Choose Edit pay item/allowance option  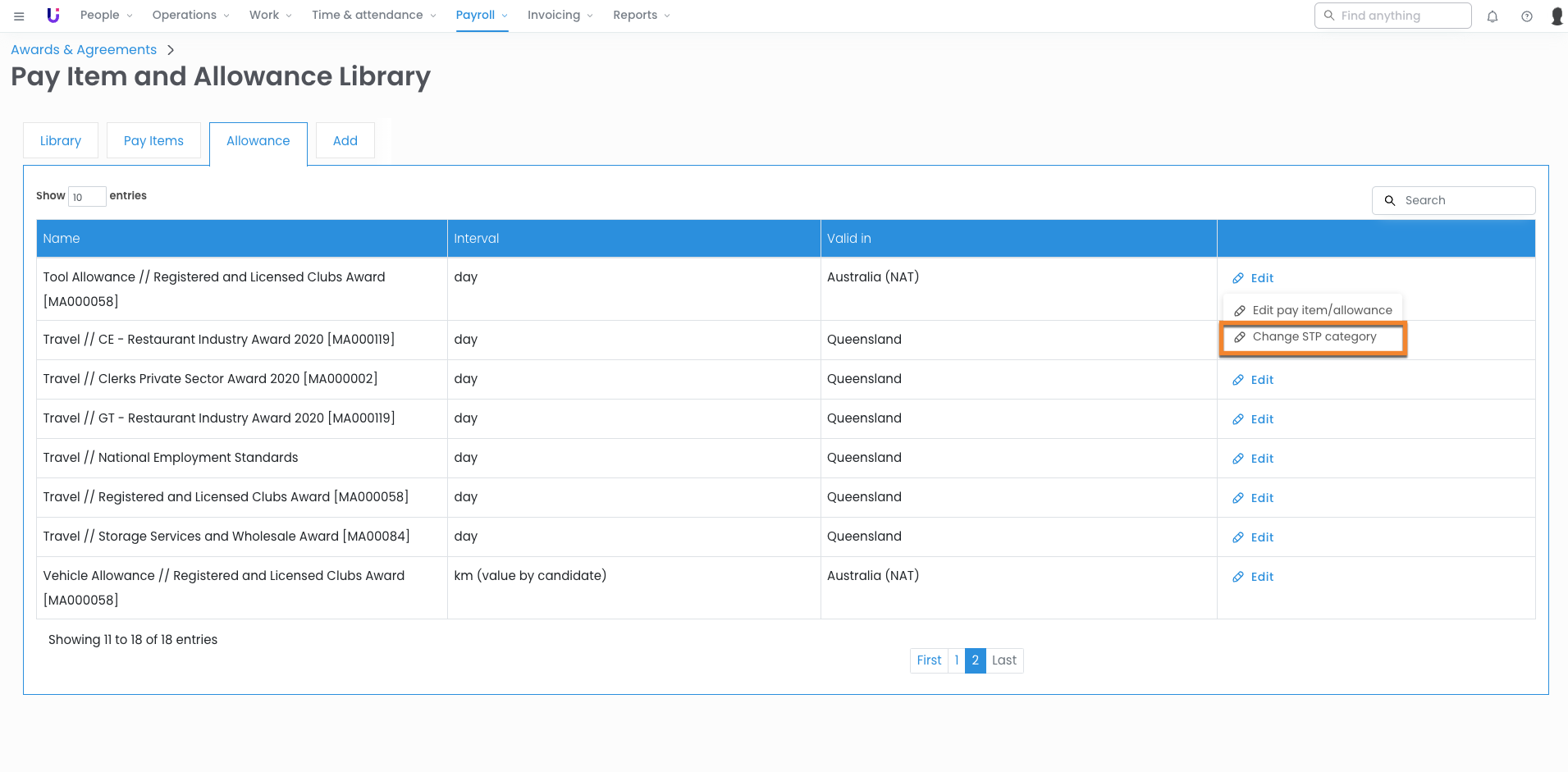pyautogui.click(x=1321, y=310)
